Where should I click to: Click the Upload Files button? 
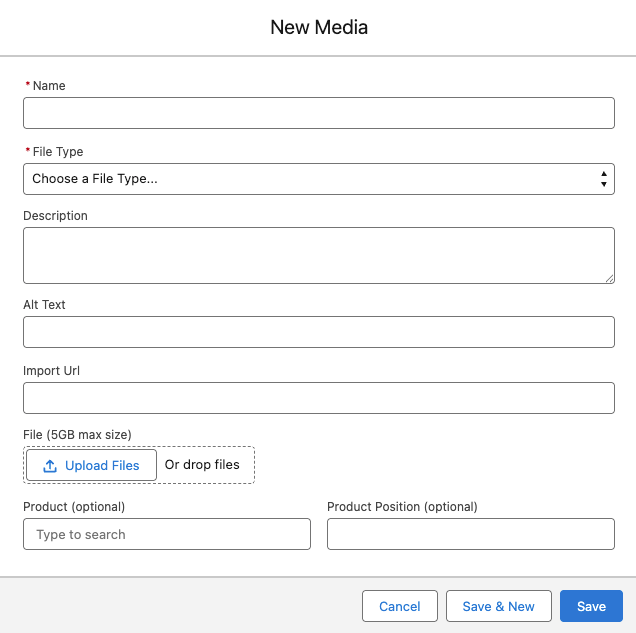tap(91, 465)
